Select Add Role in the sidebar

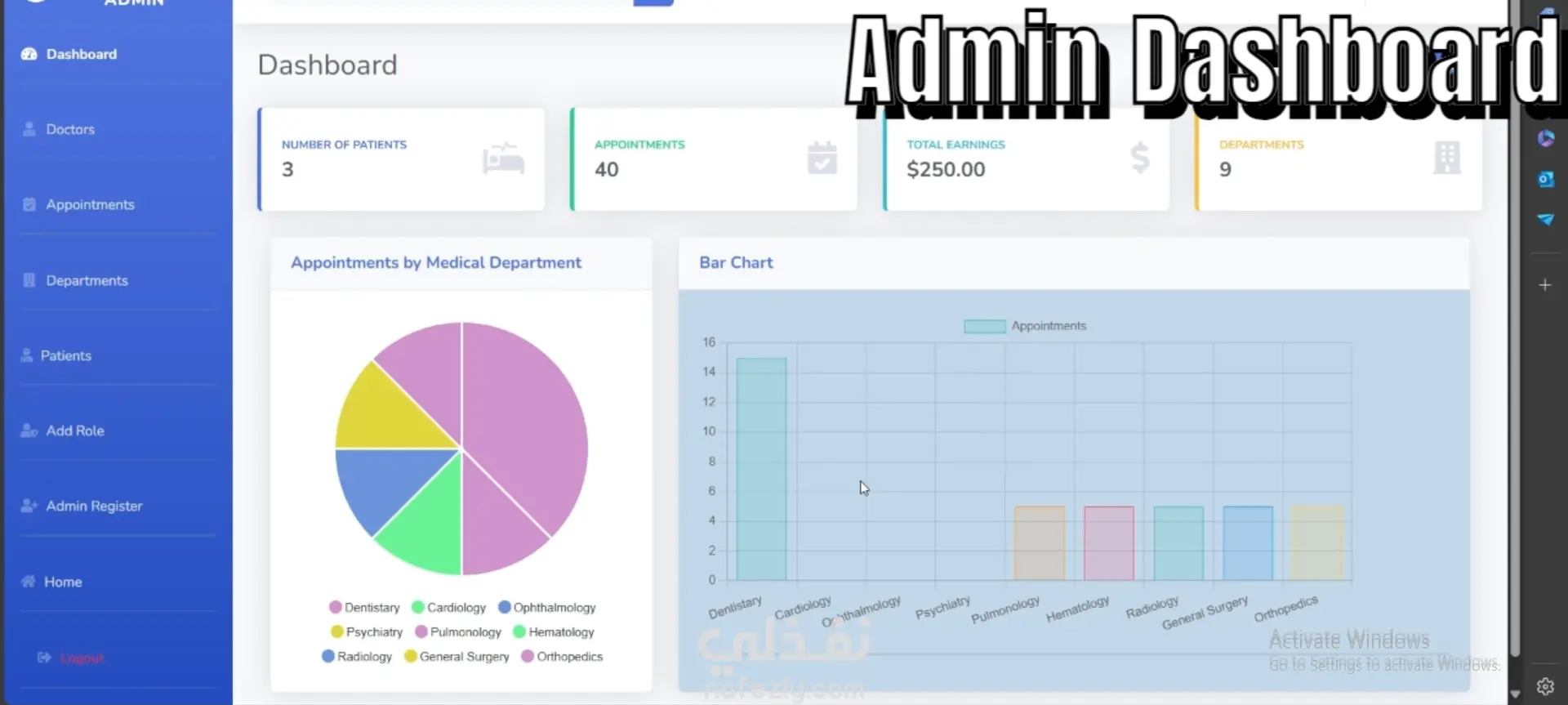coord(74,431)
